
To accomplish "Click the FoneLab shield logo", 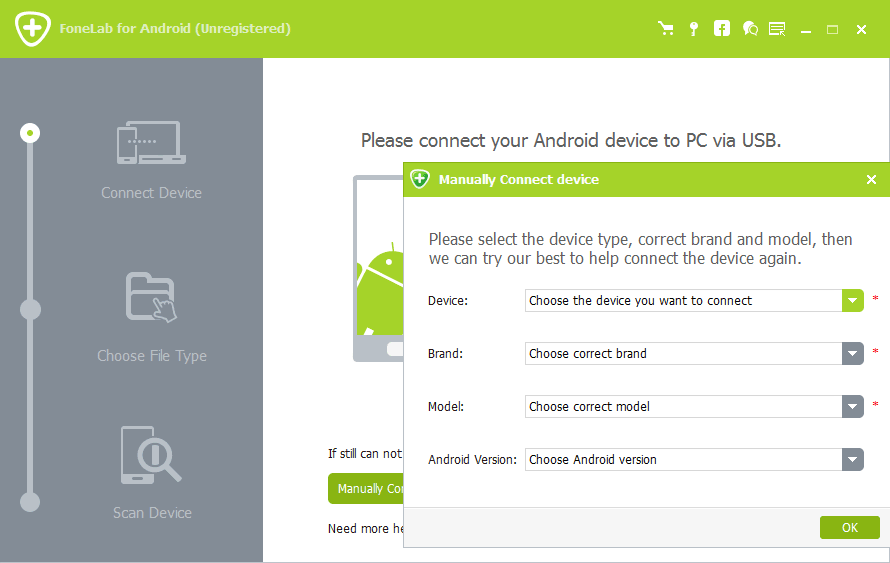I will coord(32,28).
